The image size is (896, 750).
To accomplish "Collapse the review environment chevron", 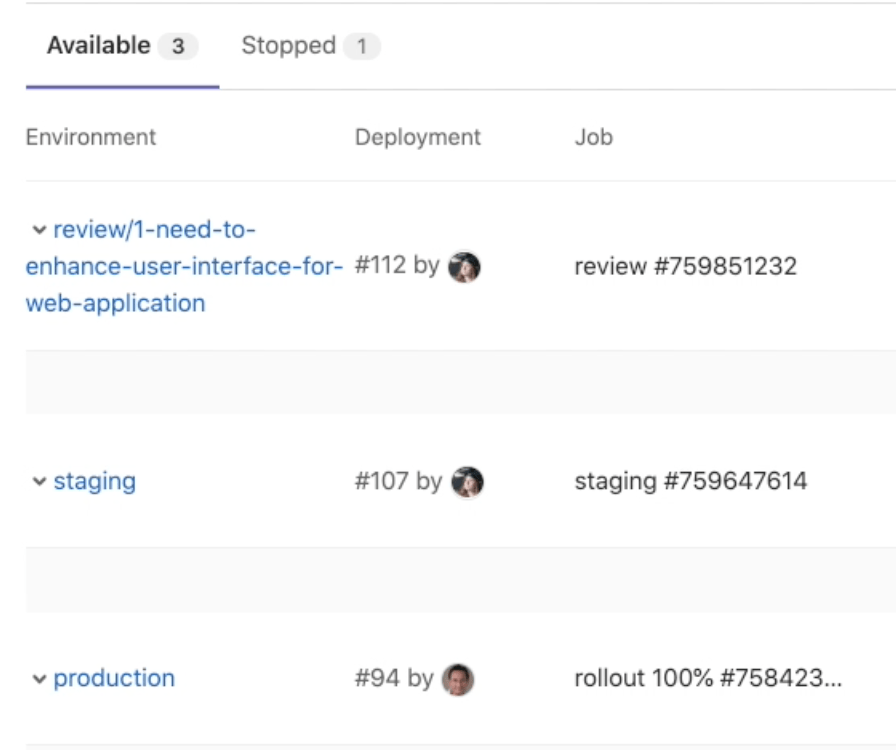I will pyautogui.click(x=39, y=230).
